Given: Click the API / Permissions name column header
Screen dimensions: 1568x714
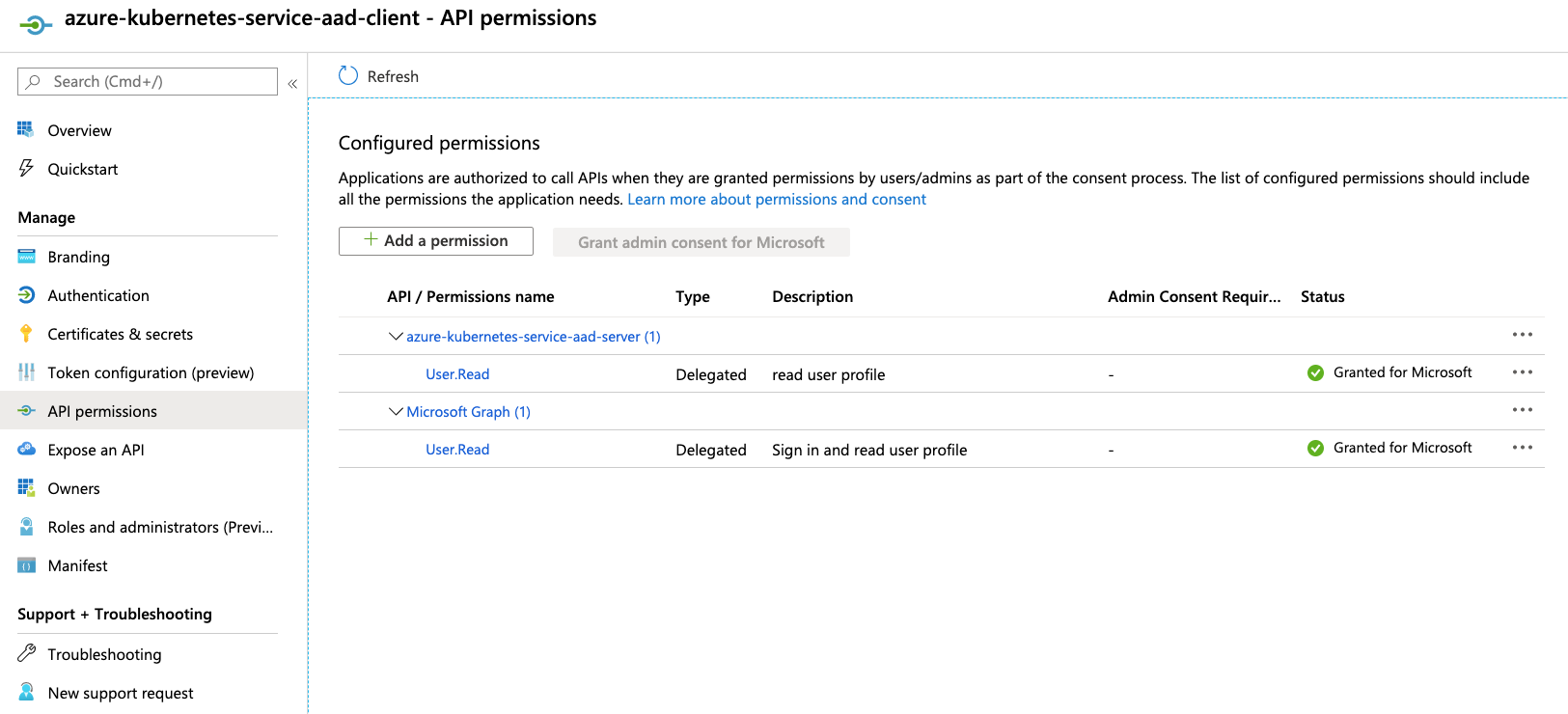Looking at the screenshot, I should tap(471, 296).
